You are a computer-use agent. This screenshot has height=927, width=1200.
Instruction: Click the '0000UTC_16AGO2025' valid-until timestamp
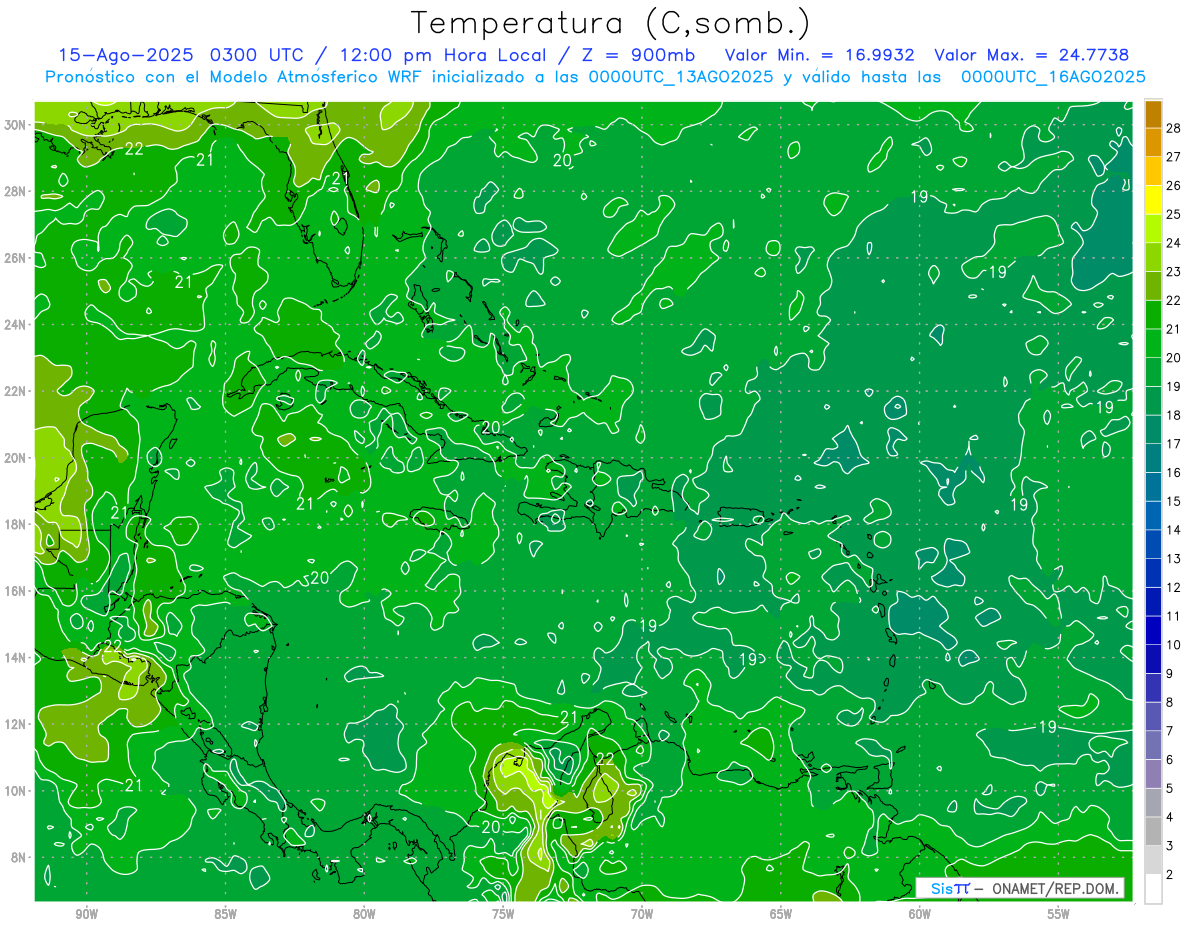pyautogui.click(x=1053, y=77)
